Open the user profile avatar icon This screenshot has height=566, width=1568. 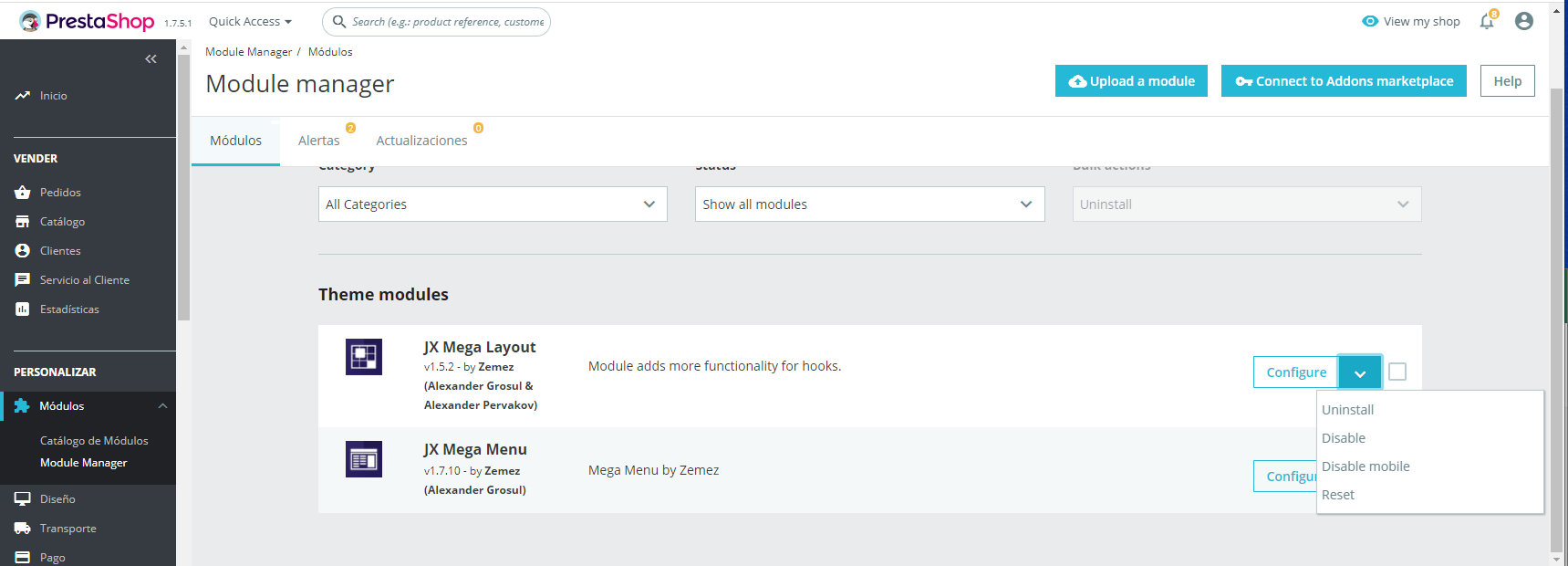(1523, 21)
